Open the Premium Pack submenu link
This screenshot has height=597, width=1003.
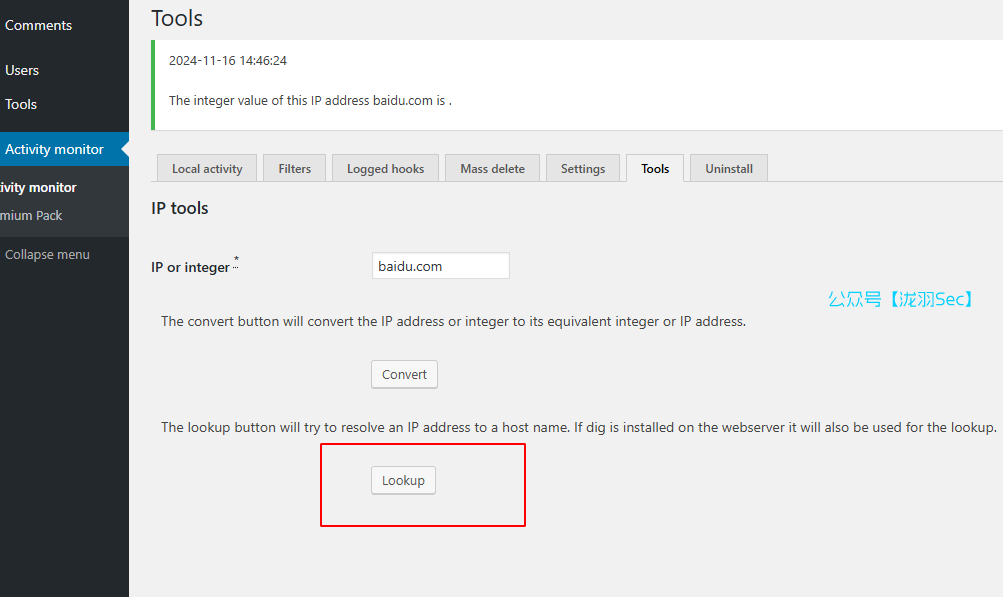tap(31, 215)
